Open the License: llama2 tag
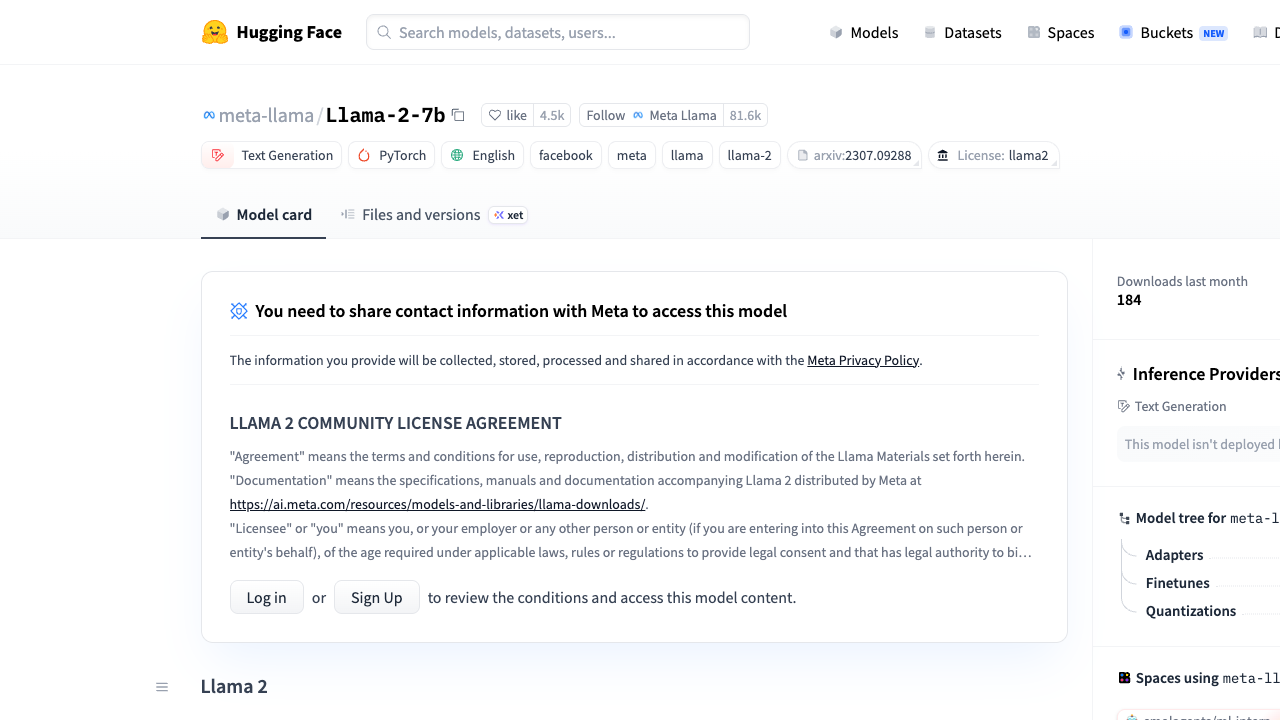Screen dimensions: 1280x720 993,155
